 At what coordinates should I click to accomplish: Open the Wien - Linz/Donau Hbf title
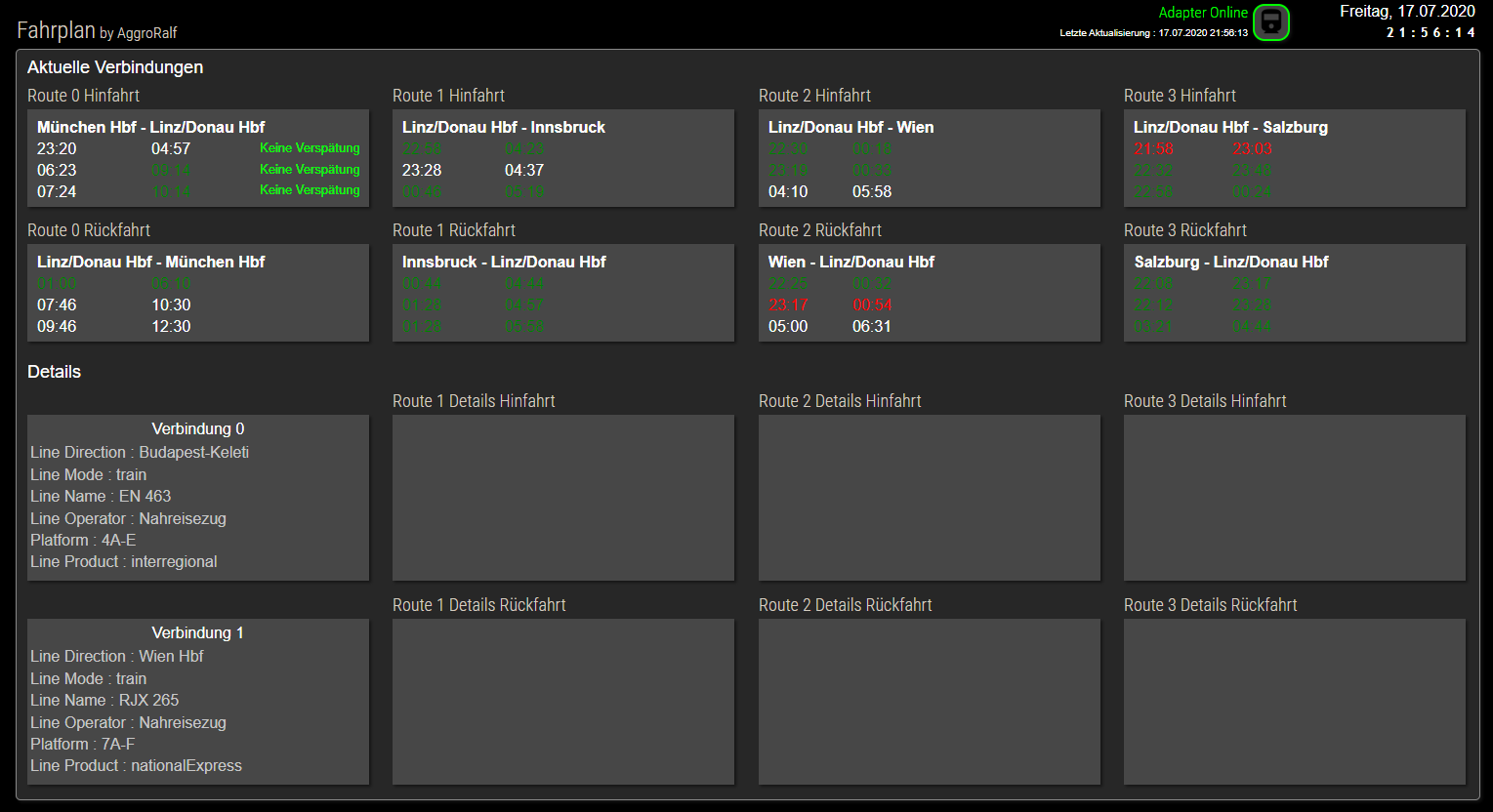coord(851,262)
